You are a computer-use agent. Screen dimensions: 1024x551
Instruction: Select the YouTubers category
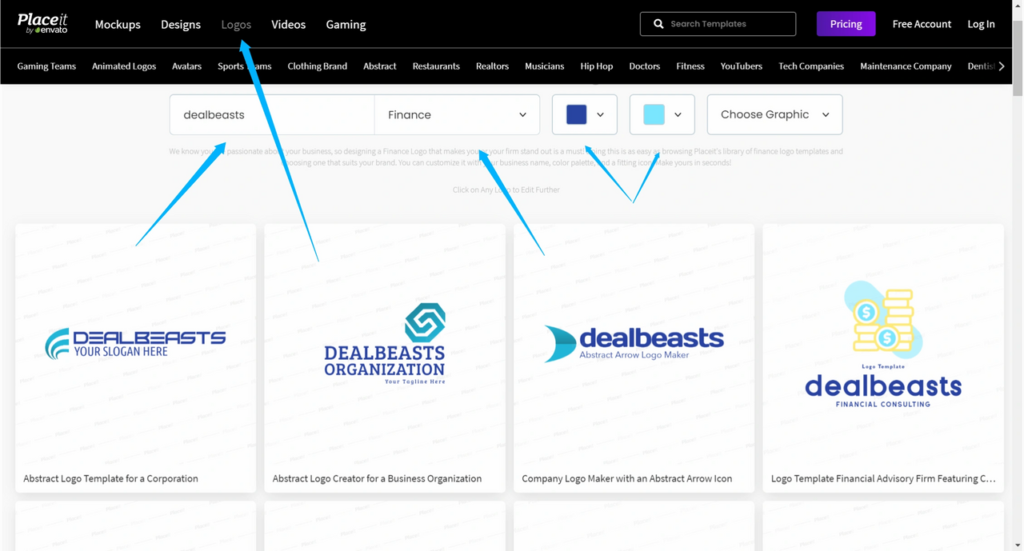pos(741,66)
